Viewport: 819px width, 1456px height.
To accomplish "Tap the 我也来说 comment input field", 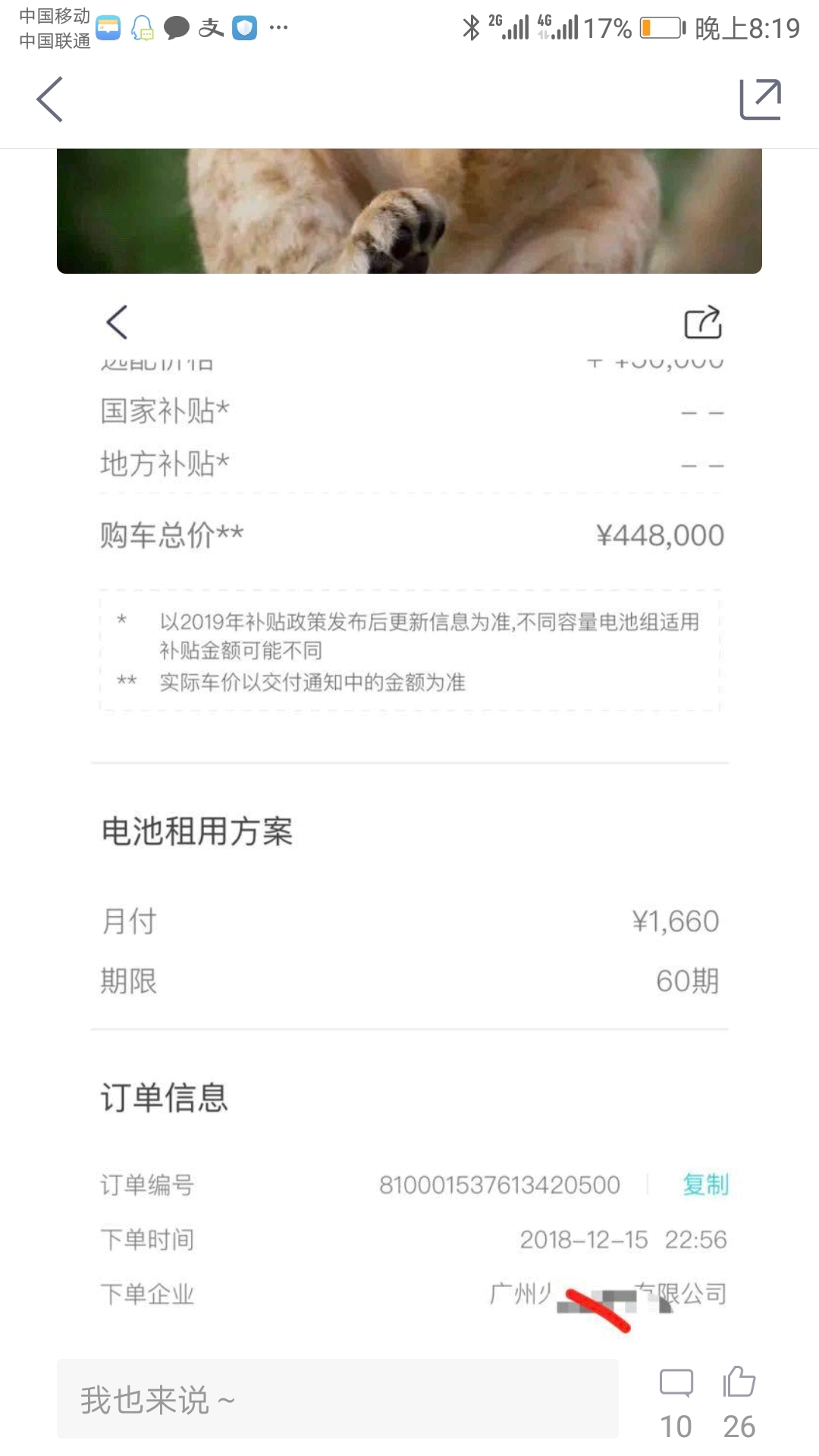I will coord(337,1399).
